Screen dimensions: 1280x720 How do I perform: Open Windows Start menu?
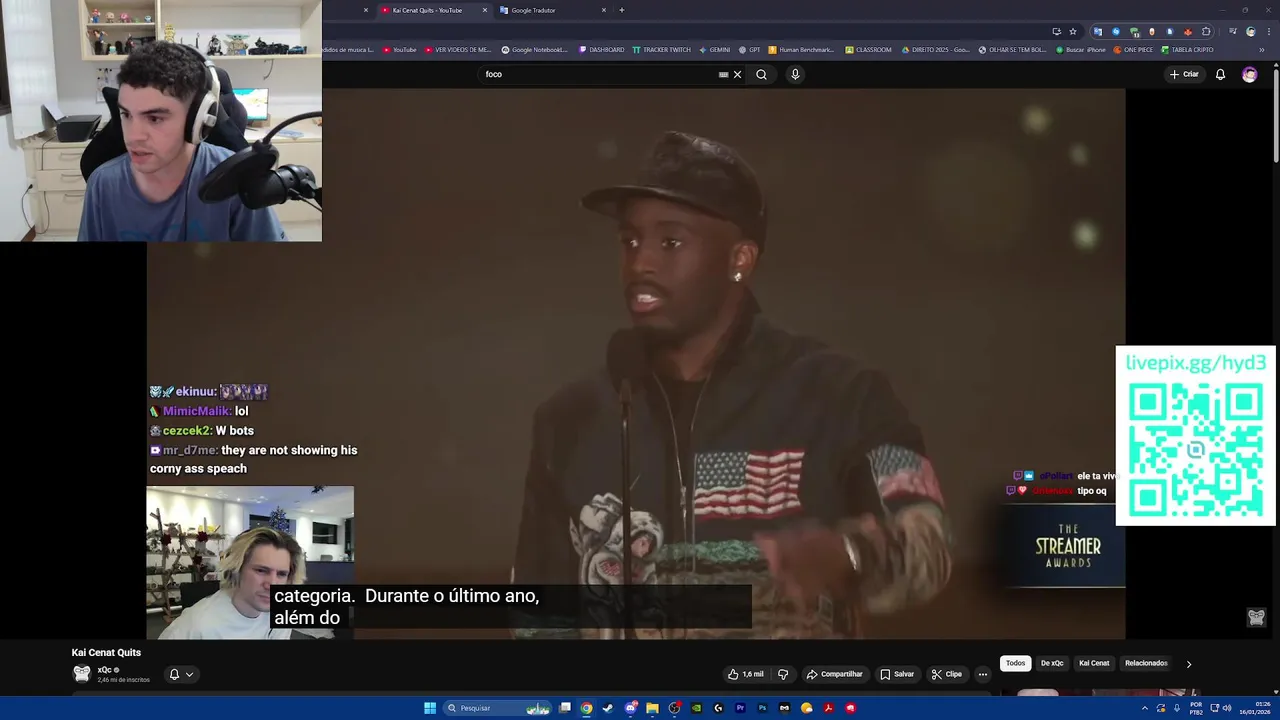pos(430,708)
